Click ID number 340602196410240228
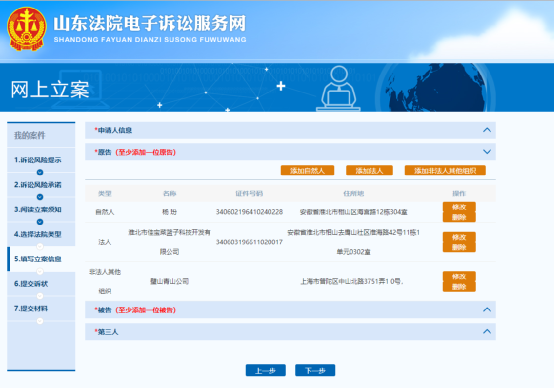This screenshot has width=554, height=389. 249,212
